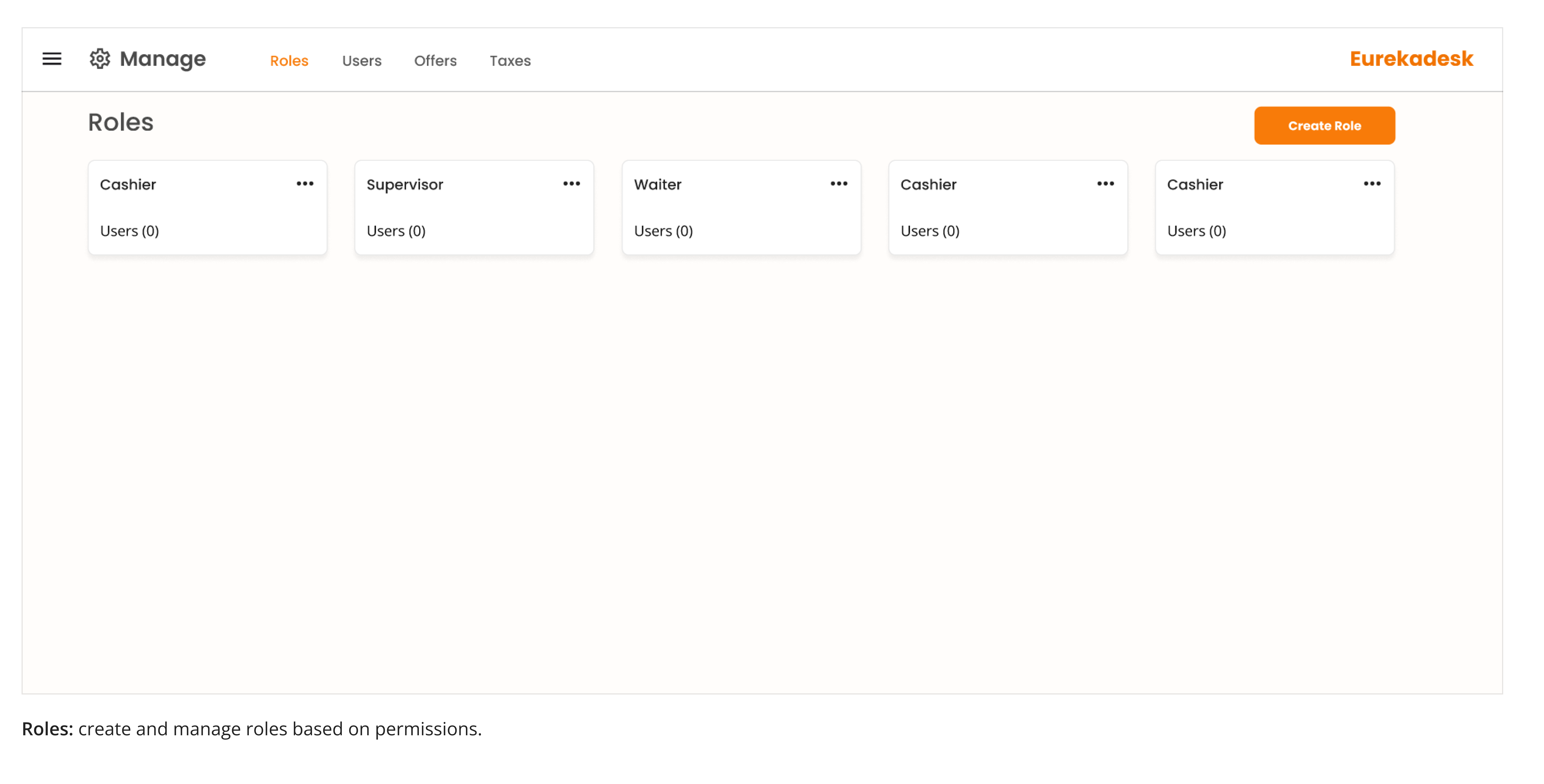This screenshot has width=1544, height=784.
Task: Go to the Taxes tab
Action: pyautogui.click(x=510, y=61)
